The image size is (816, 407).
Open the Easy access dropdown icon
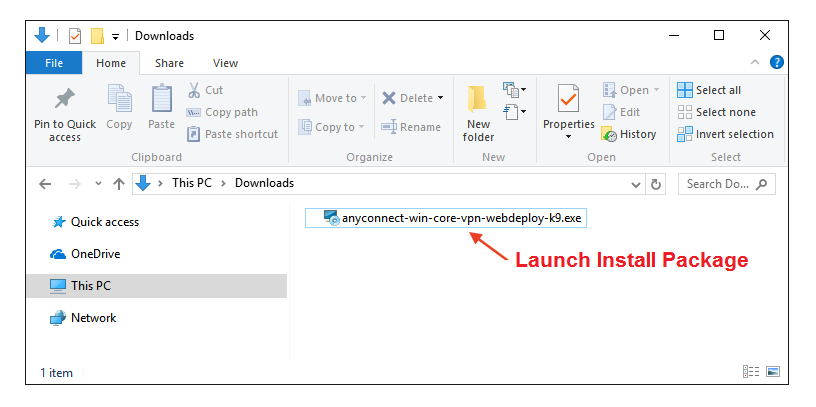click(515, 112)
